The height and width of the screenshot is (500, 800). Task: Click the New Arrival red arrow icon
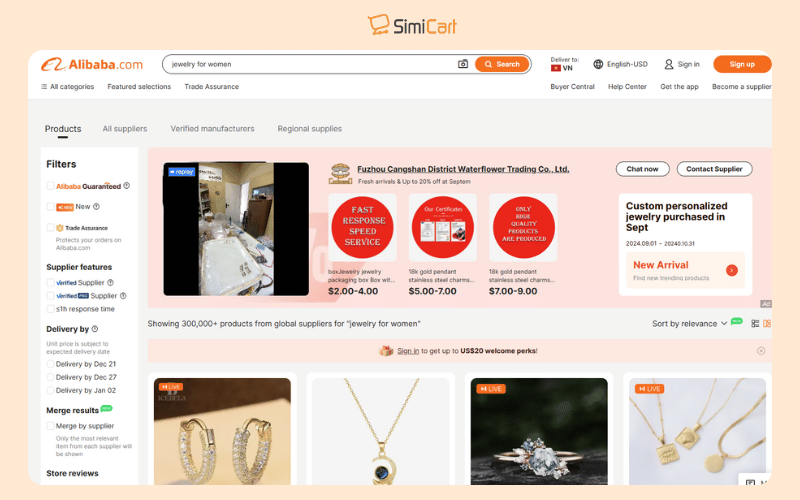click(732, 270)
